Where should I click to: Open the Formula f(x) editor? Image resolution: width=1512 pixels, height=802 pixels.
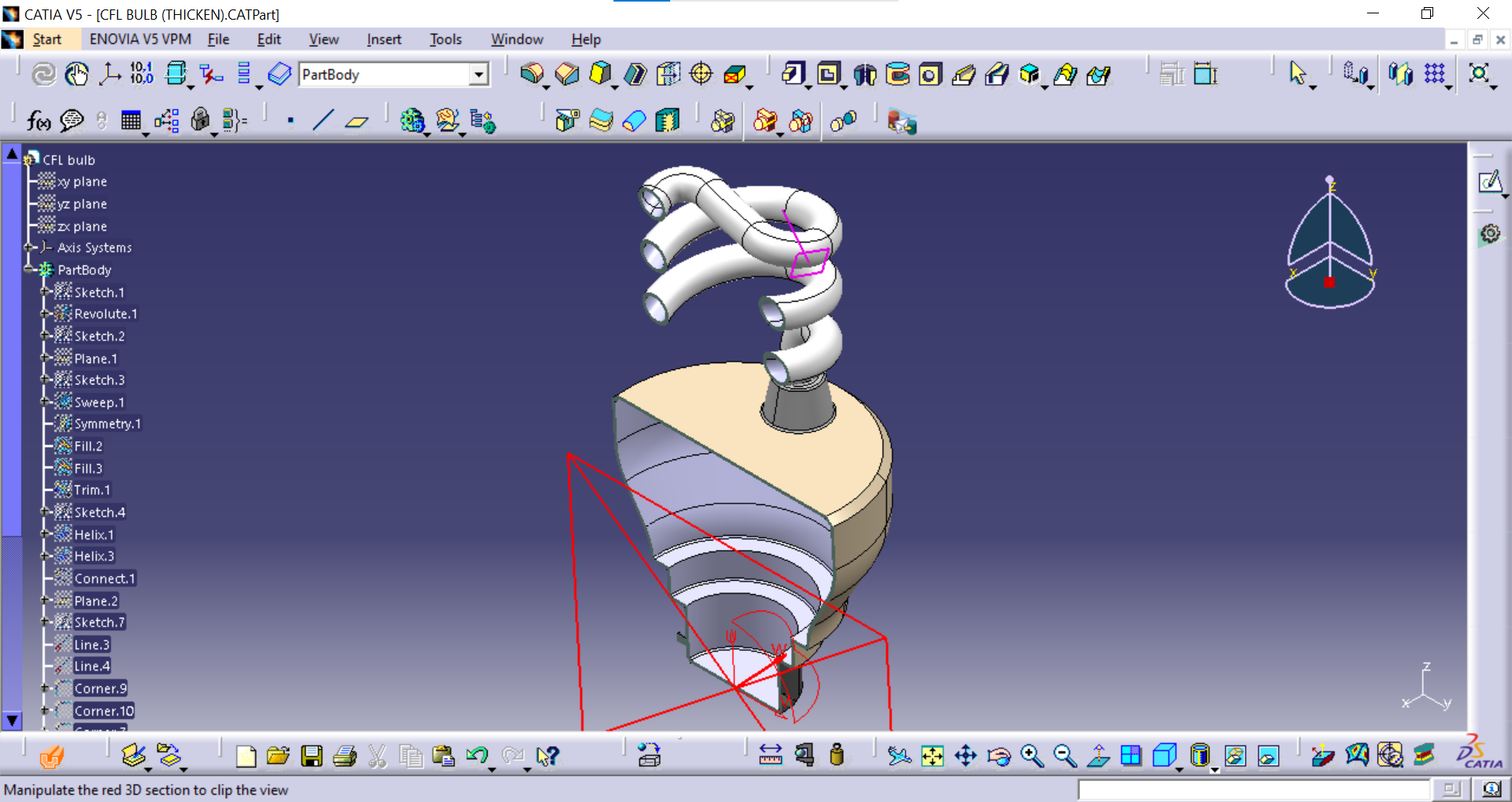pos(39,121)
